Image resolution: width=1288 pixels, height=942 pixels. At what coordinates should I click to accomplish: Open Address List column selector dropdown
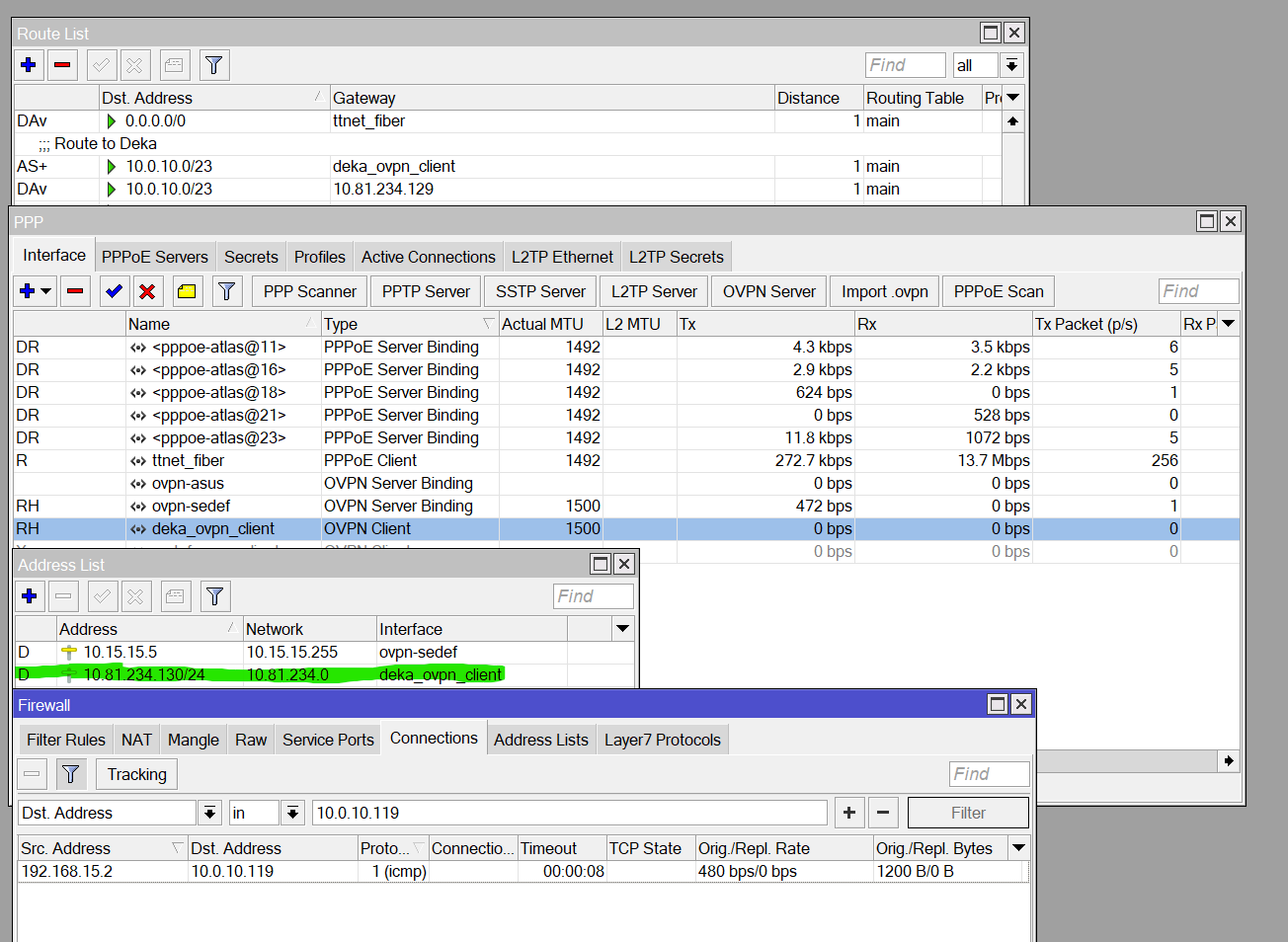click(x=623, y=629)
